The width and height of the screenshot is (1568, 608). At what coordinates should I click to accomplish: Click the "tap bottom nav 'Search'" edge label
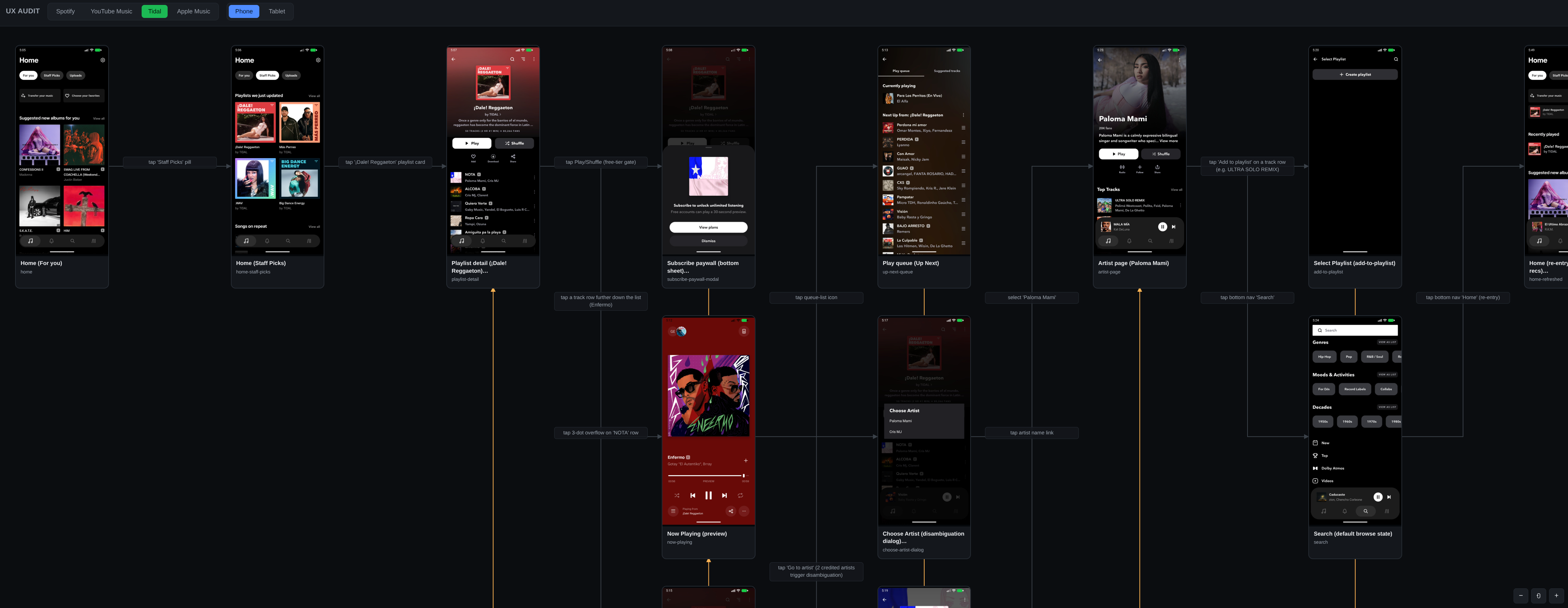point(1247,298)
